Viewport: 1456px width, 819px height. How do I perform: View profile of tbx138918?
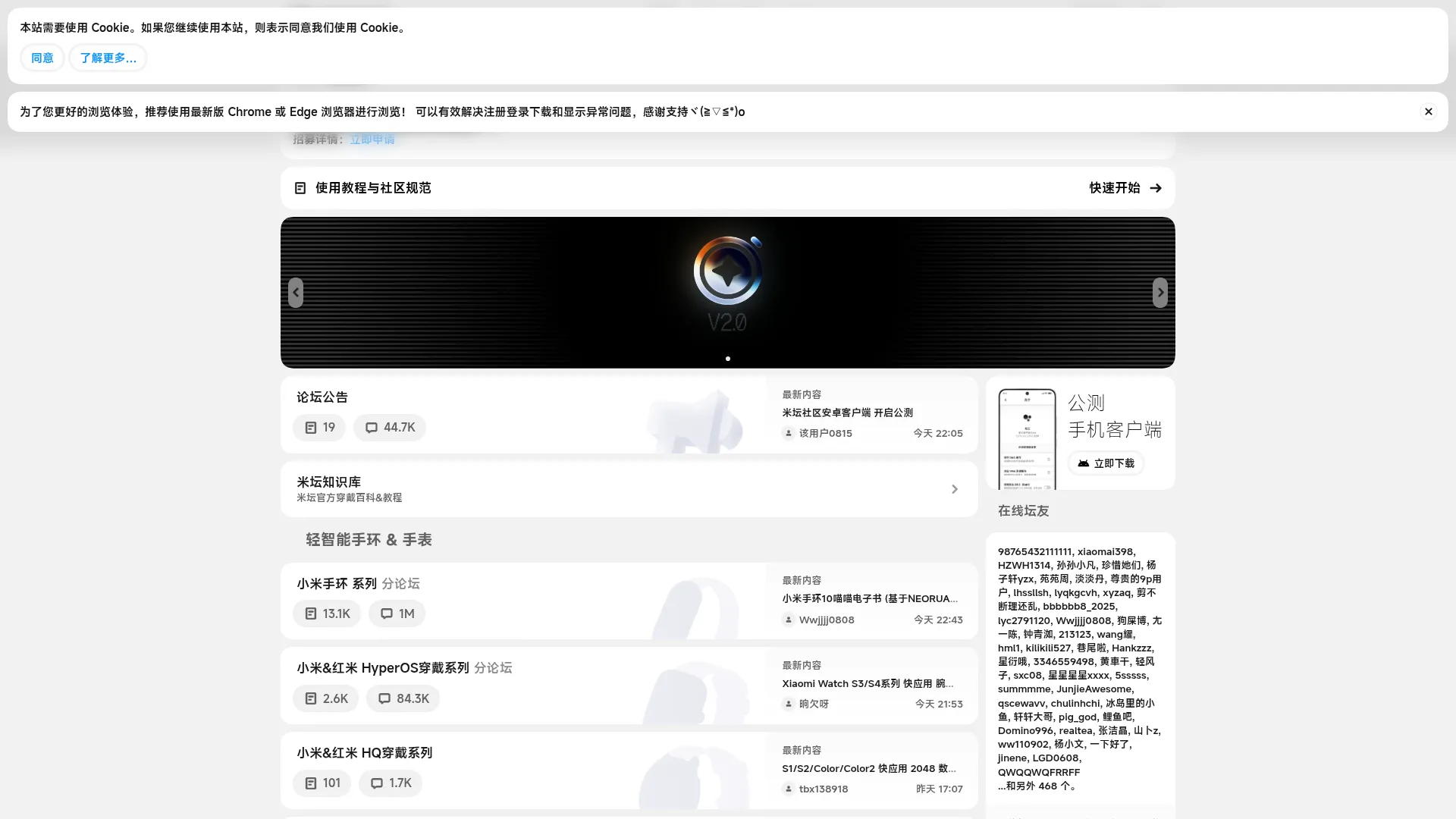click(x=824, y=789)
